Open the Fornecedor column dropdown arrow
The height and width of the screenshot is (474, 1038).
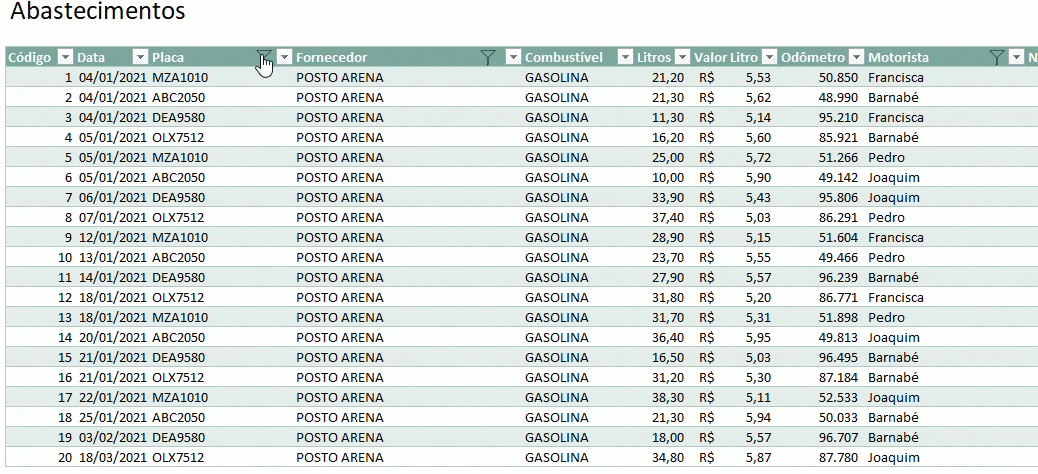click(x=513, y=57)
